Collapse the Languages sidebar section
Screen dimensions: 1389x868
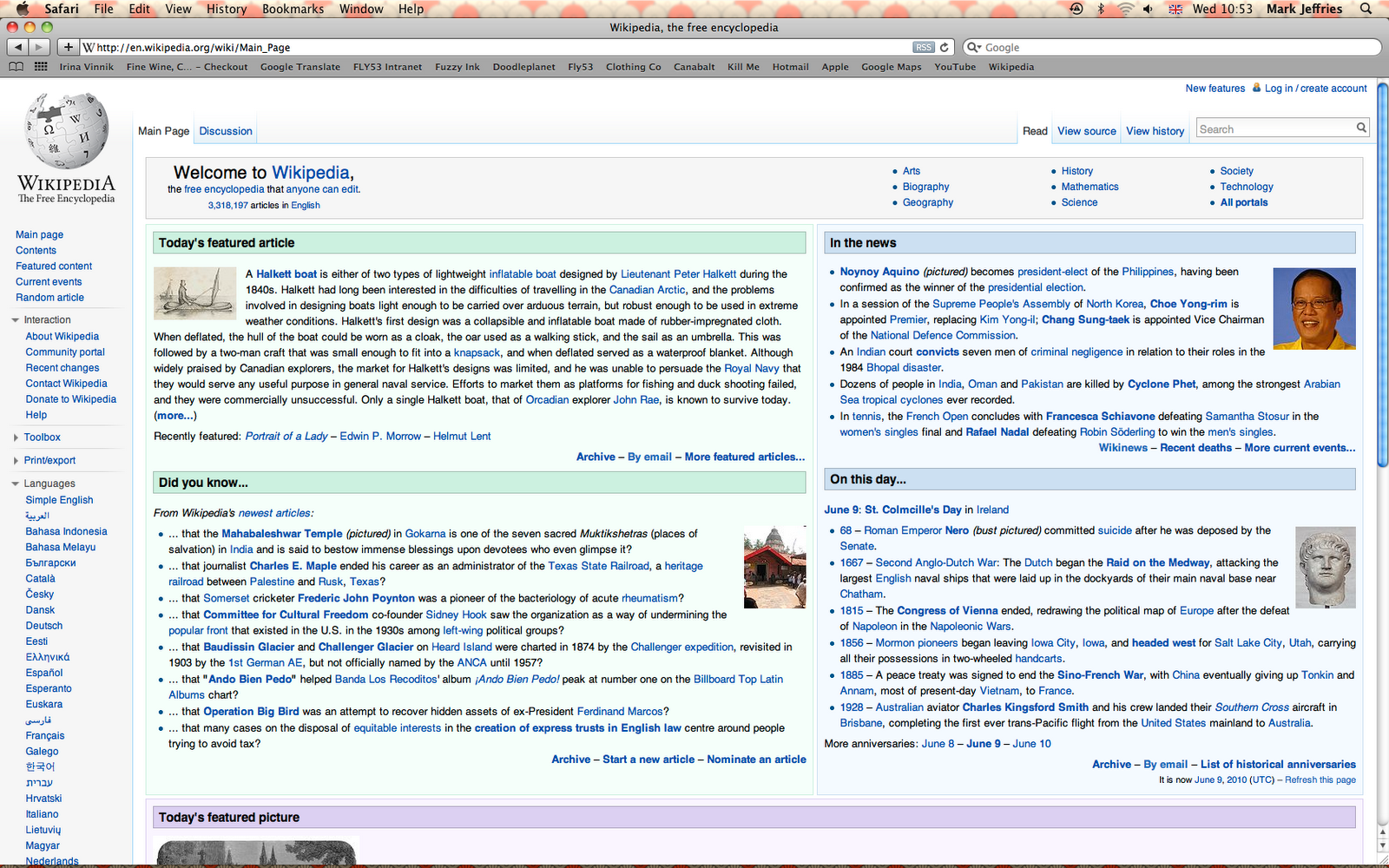(x=15, y=483)
